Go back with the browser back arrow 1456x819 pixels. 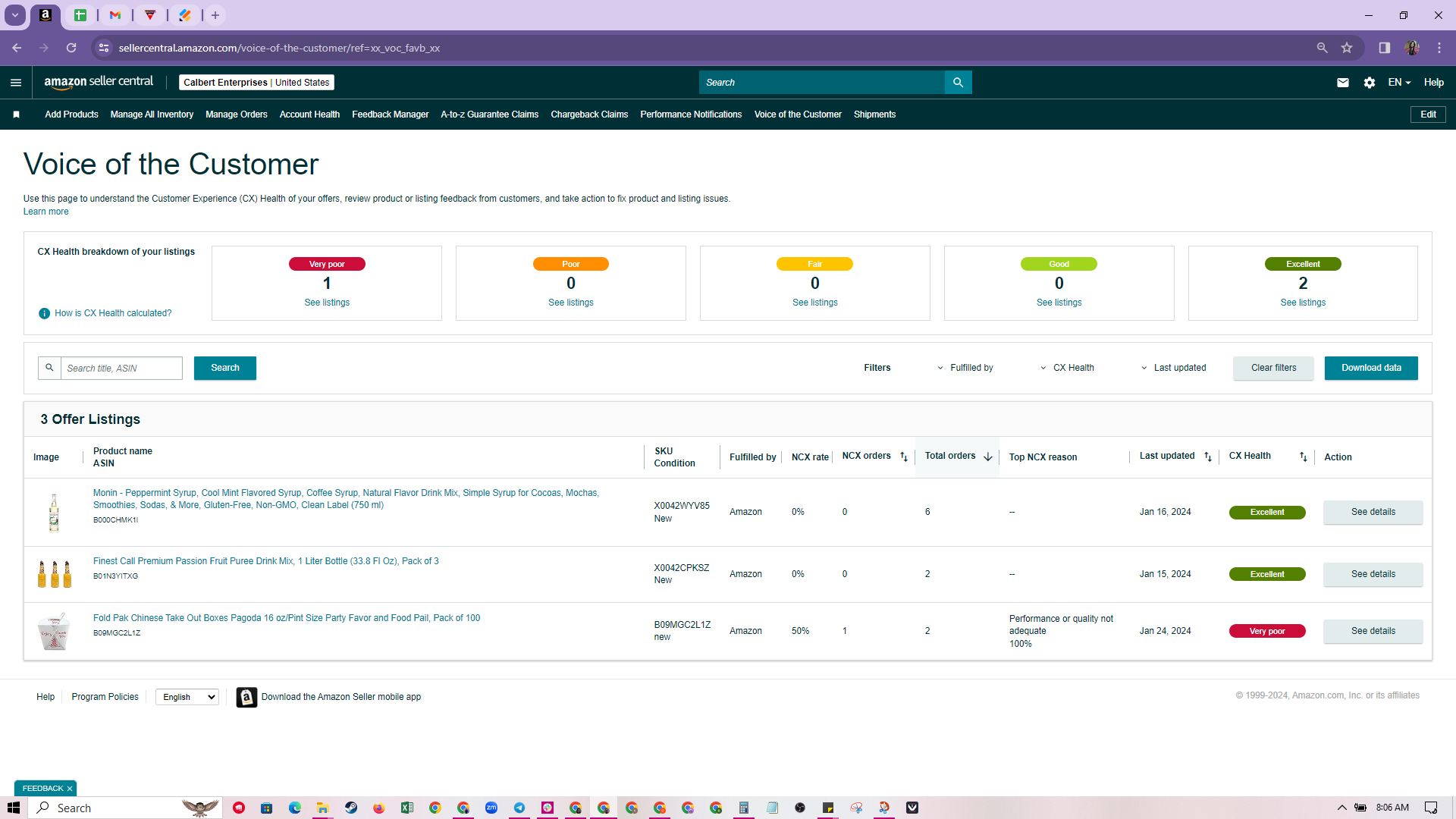[17, 48]
